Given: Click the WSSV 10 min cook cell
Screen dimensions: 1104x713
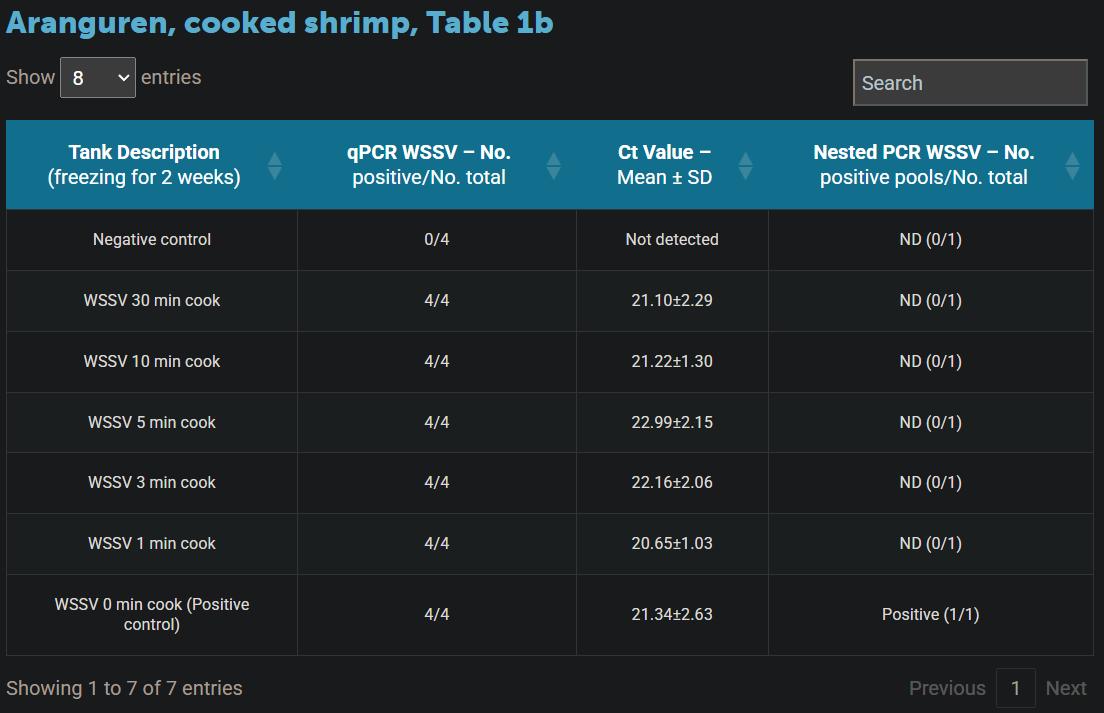Looking at the screenshot, I should coord(152,362).
